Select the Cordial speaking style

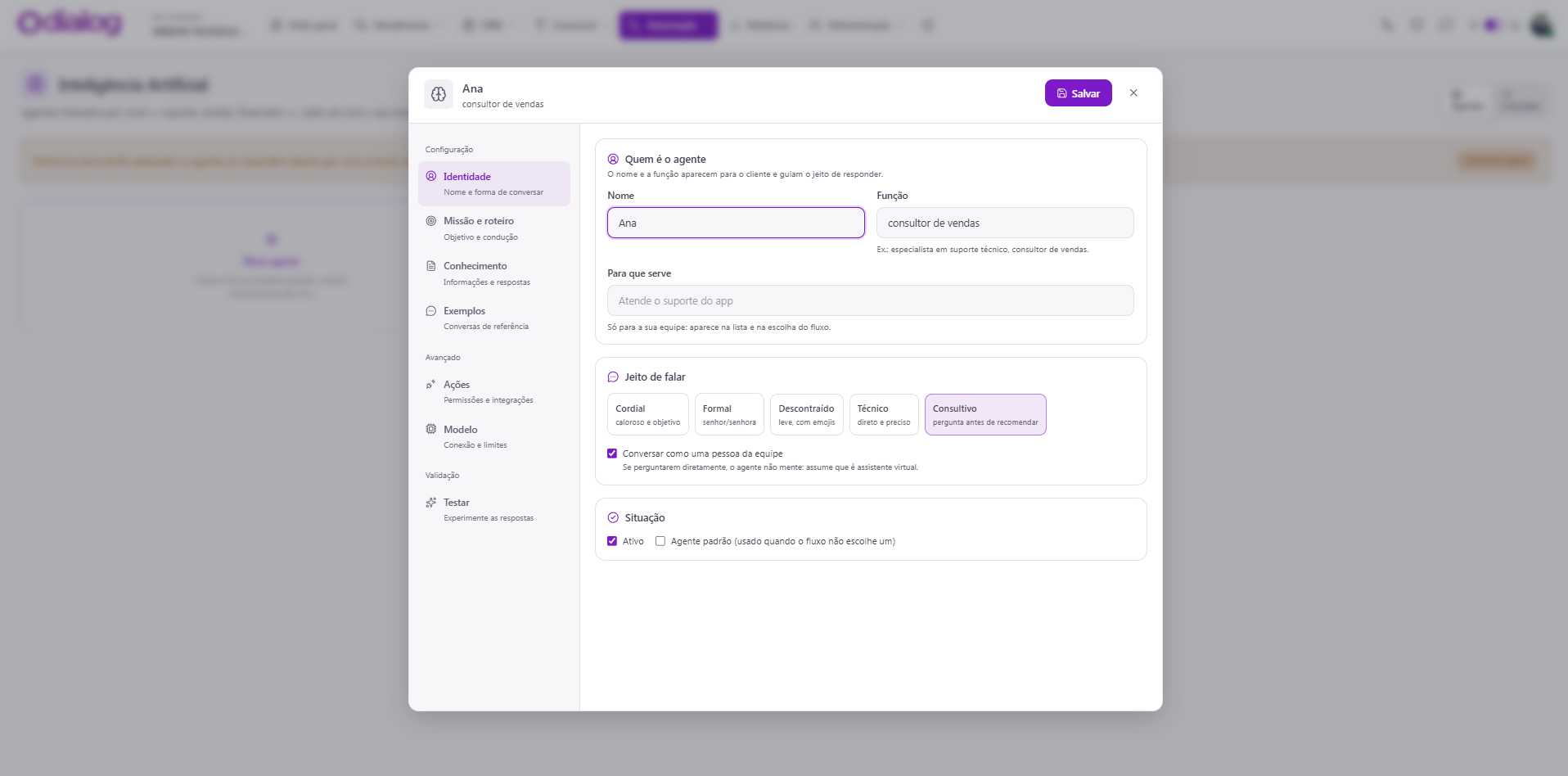click(x=648, y=414)
